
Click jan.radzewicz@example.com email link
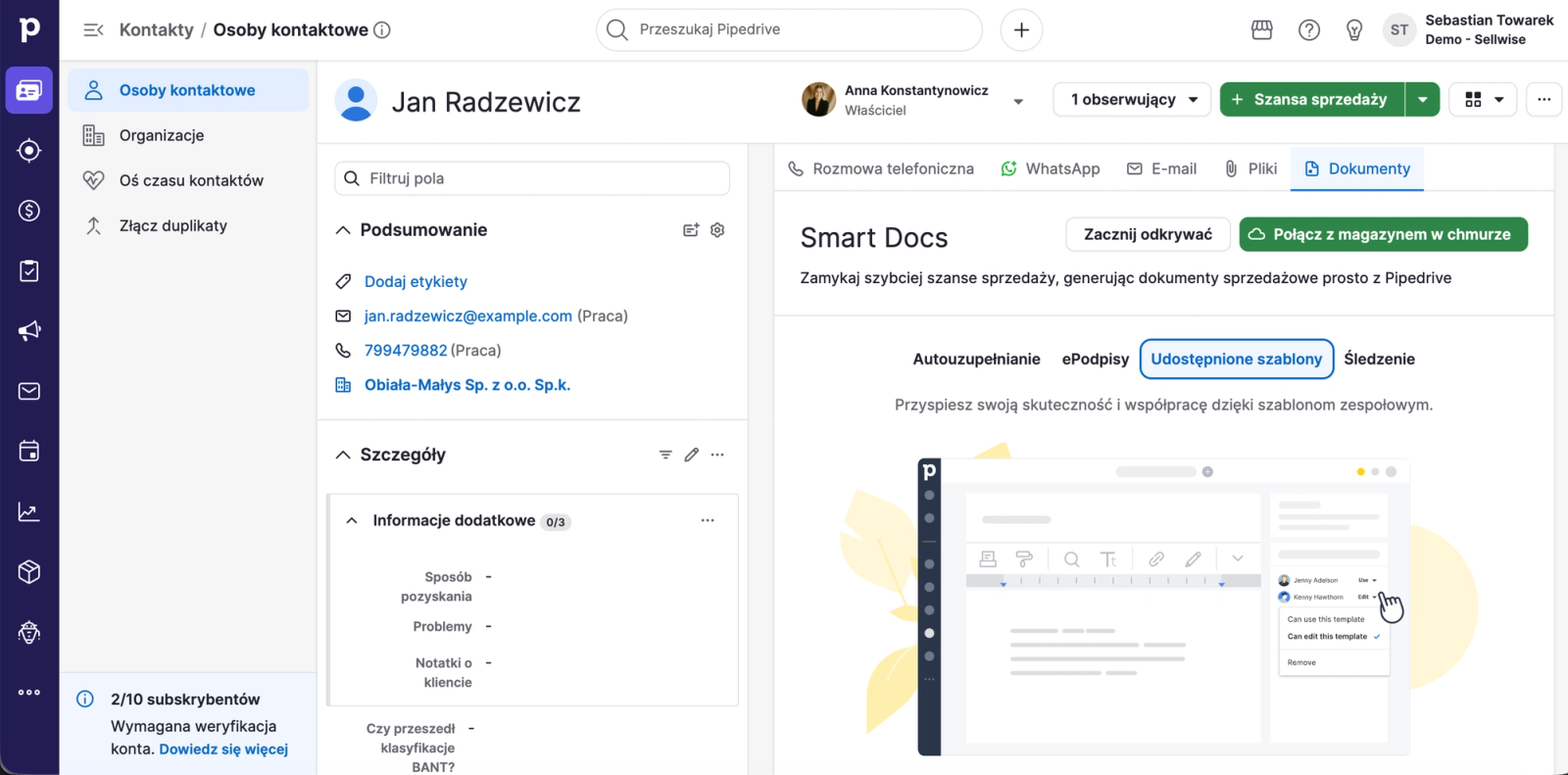pyautogui.click(x=467, y=315)
